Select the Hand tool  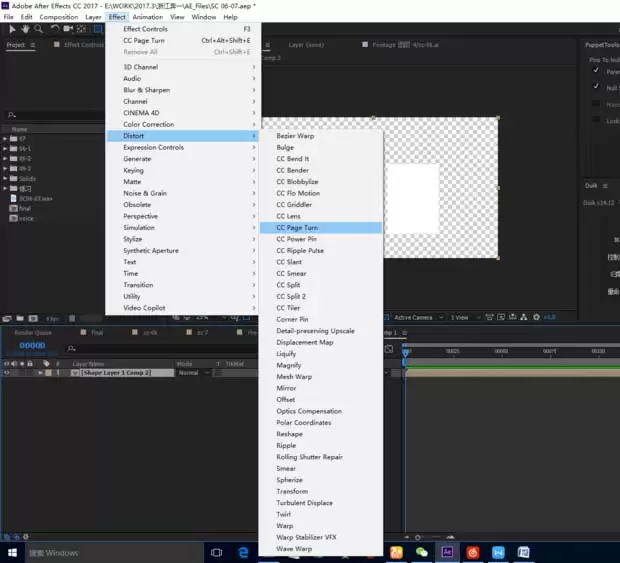25,29
